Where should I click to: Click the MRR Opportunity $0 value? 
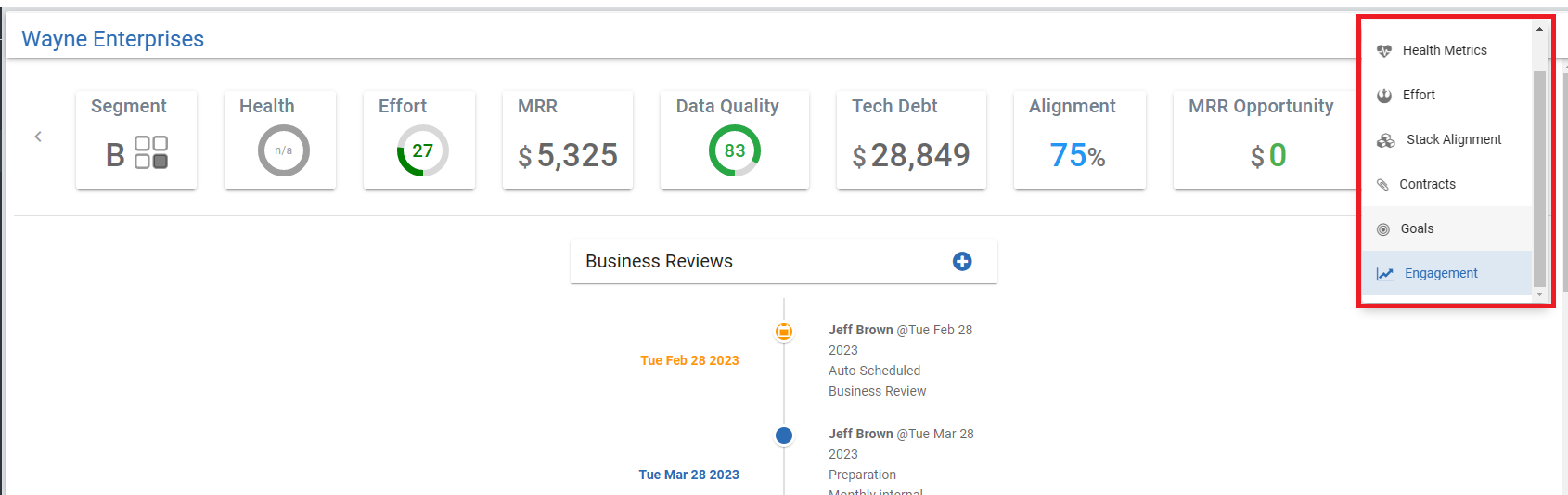(1268, 155)
